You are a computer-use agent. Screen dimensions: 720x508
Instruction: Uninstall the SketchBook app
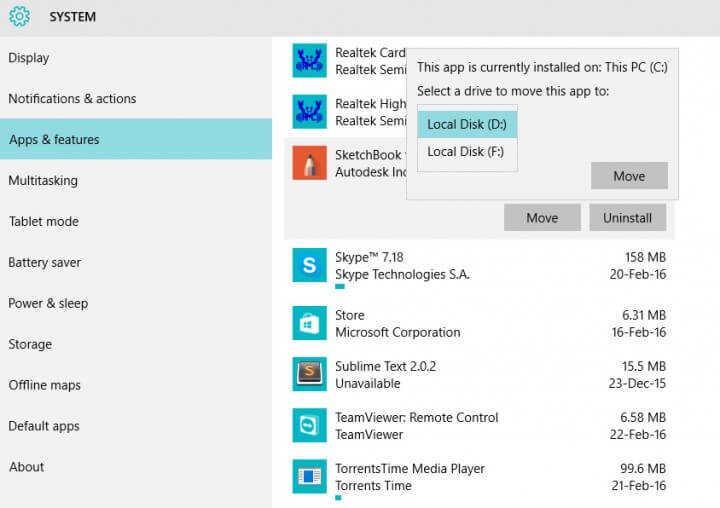pyautogui.click(x=628, y=218)
